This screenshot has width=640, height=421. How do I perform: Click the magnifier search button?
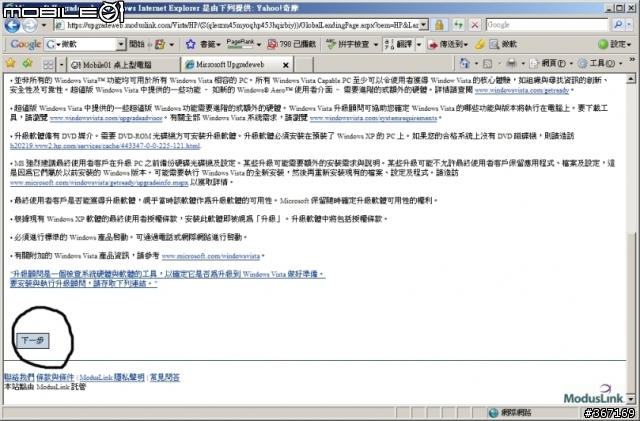[x=618, y=25]
